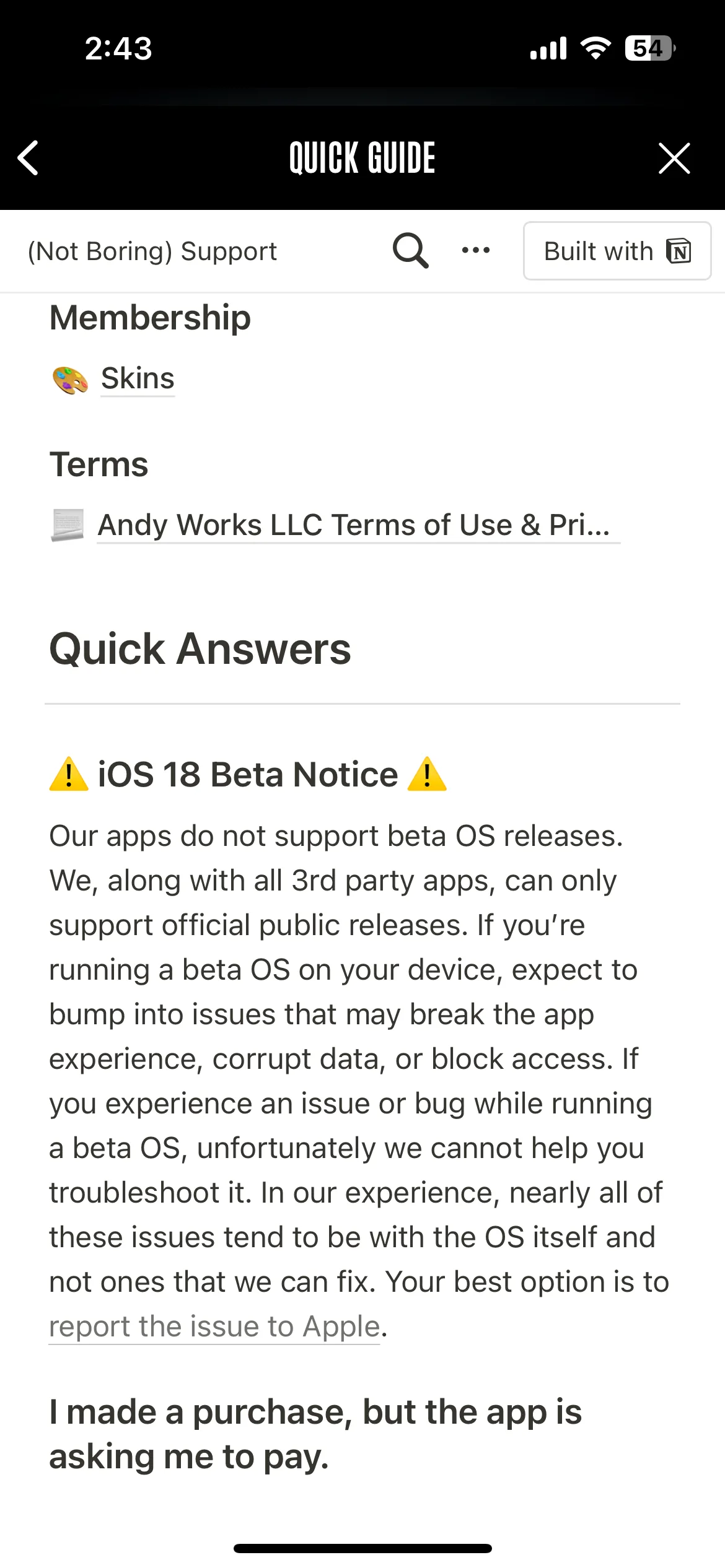Image resolution: width=725 pixels, height=1568 pixels.
Task: Open the Skins page link
Action: (138, 378)
